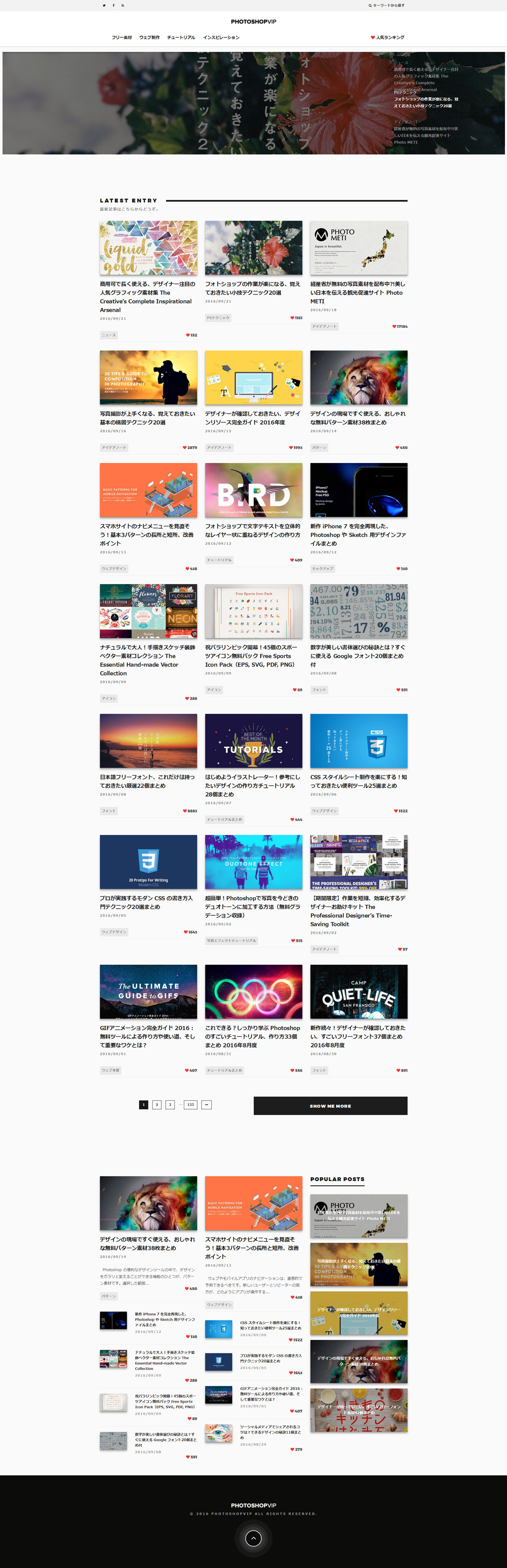The width and height of the screenshot is (507, 1568).
Task: Click the heart icon beside 人気ランキング
Action: [373, 38]
